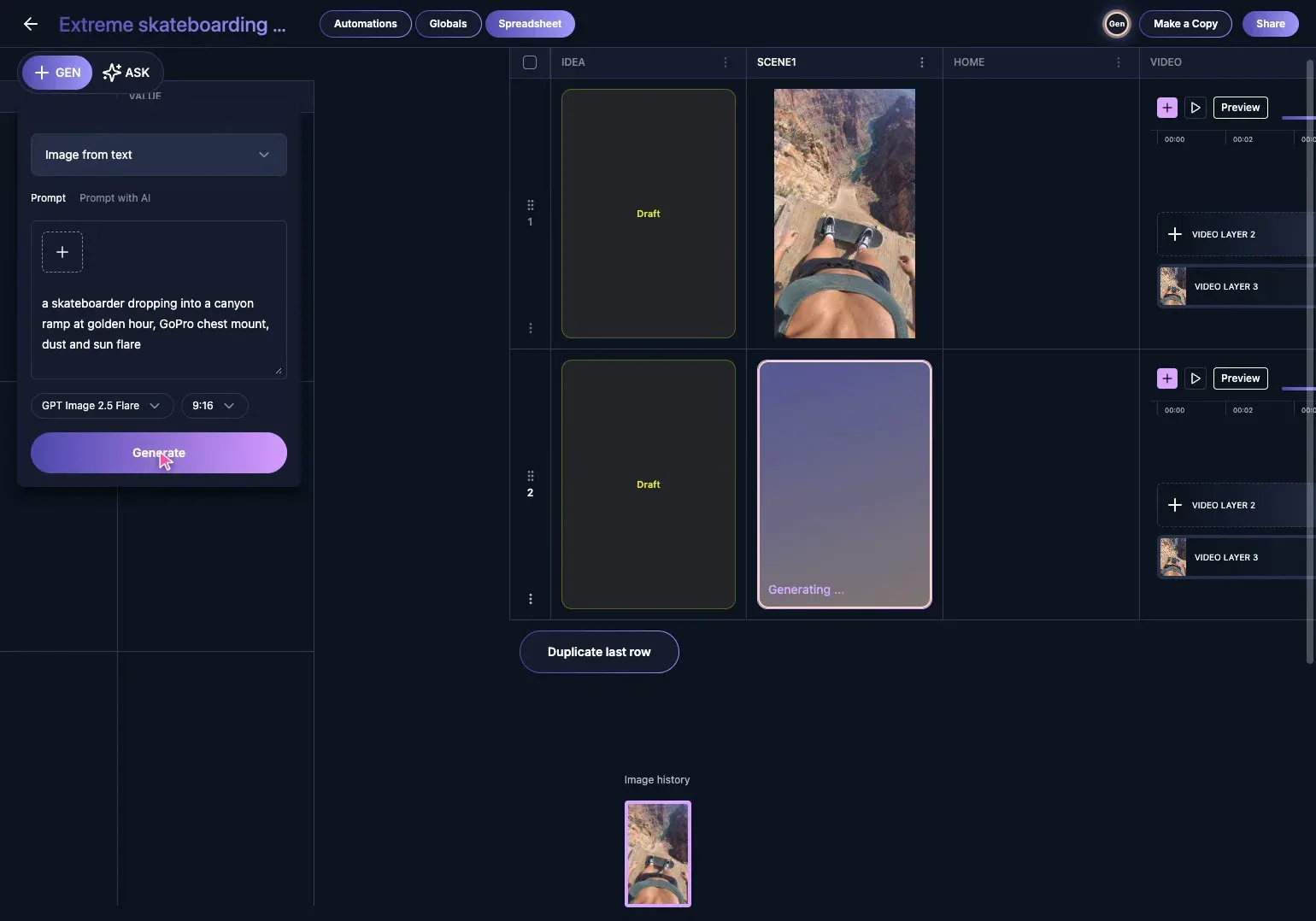
Task: Select row 1 VIDEO LAYER 3 thumbnail
Action: tap(1172, 286)
